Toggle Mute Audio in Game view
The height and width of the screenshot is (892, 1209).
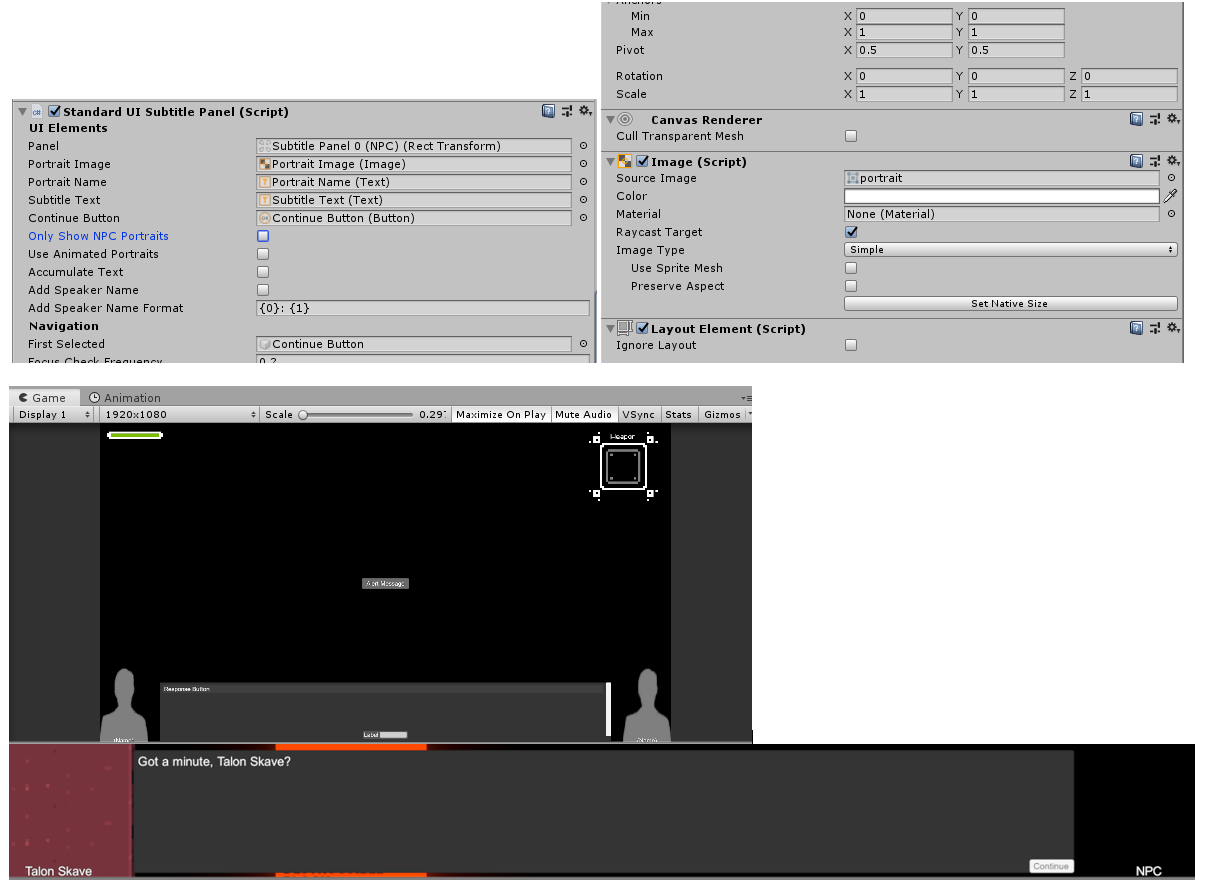point(583,414)
